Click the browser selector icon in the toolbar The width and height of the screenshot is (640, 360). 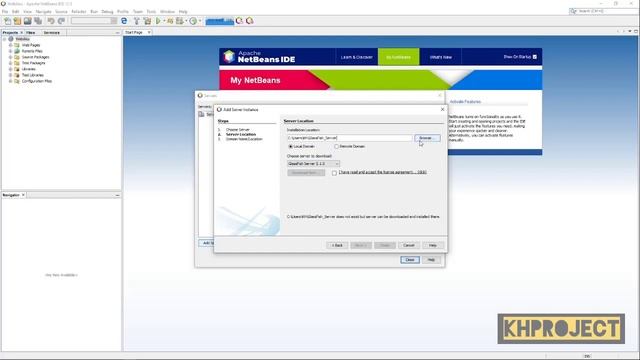coord(124,21)
